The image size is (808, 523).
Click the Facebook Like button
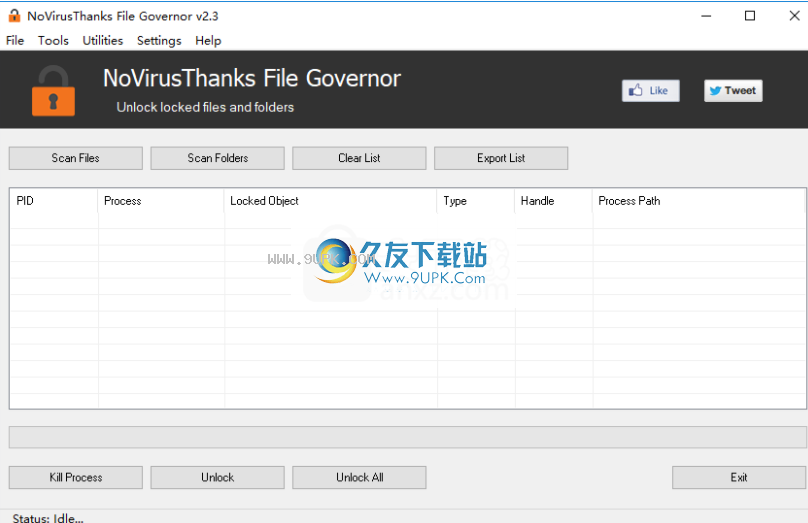coord(651,91)
